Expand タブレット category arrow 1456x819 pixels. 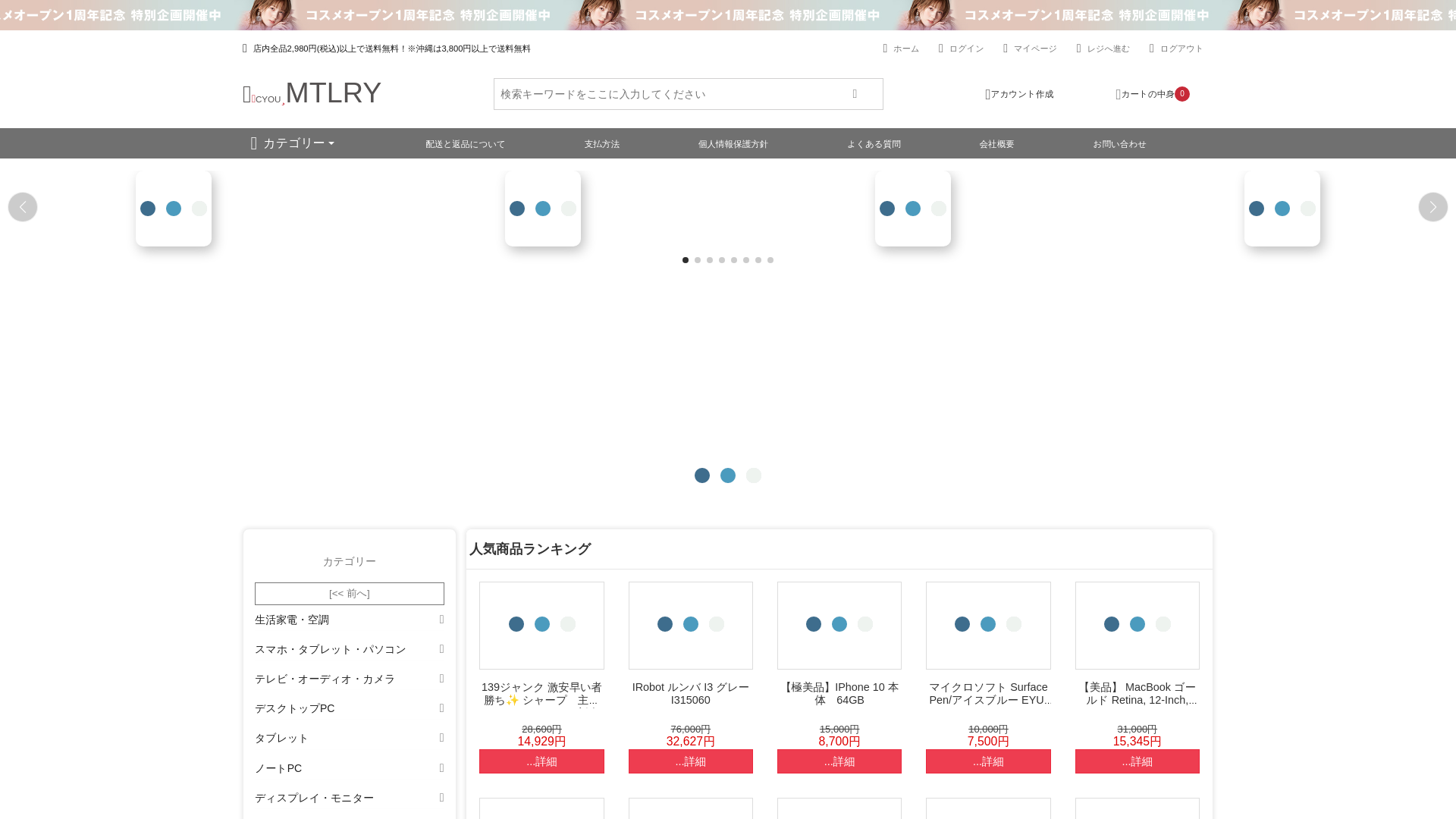pos(441,738)
